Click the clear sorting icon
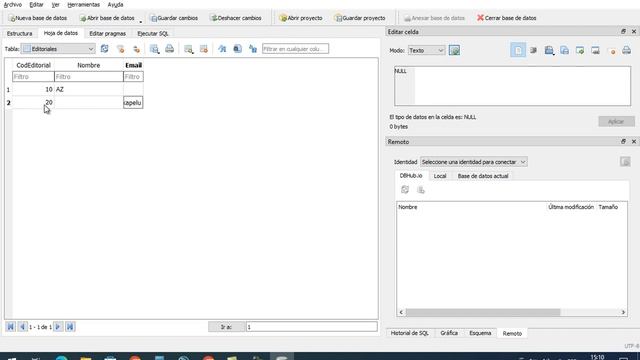This screenshot has height=360, width=640. coord(136,49)
